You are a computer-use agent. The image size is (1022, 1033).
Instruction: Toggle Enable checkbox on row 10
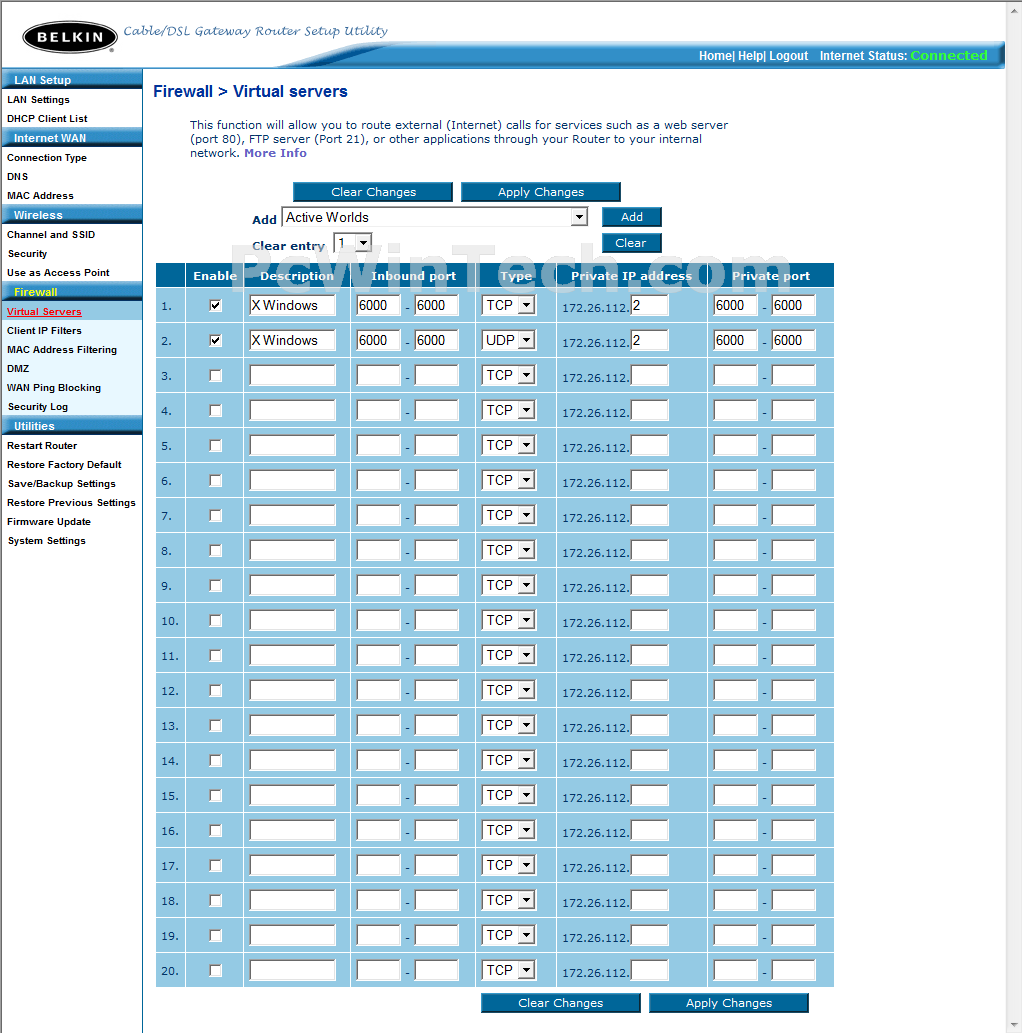tap(215, 621)
